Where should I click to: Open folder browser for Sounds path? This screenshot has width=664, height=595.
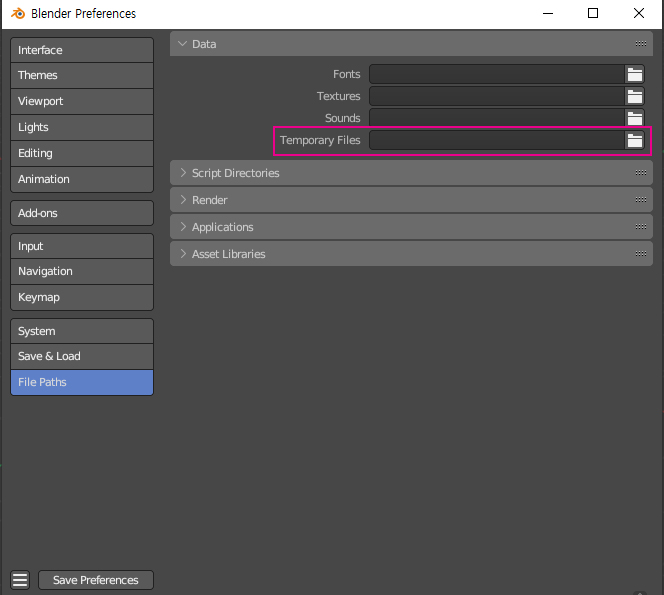pos(634,118)
